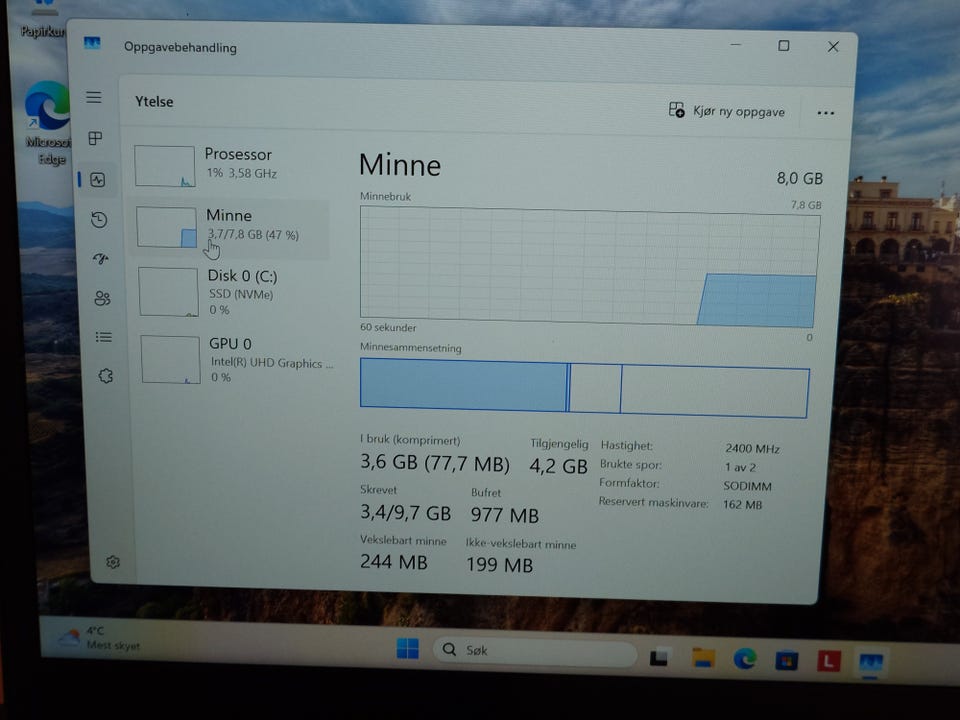This screenshot has width=960, height=720.
Task: Click the '244 MB' paged pool value
Action: tap(394, 561)
